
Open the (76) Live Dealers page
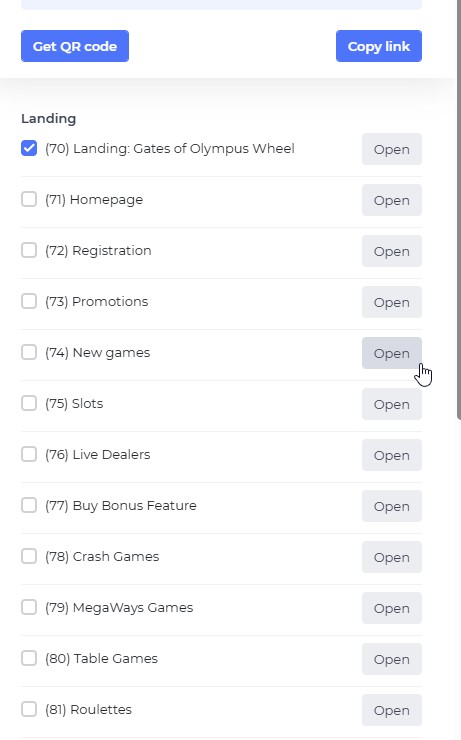[392, 455]
